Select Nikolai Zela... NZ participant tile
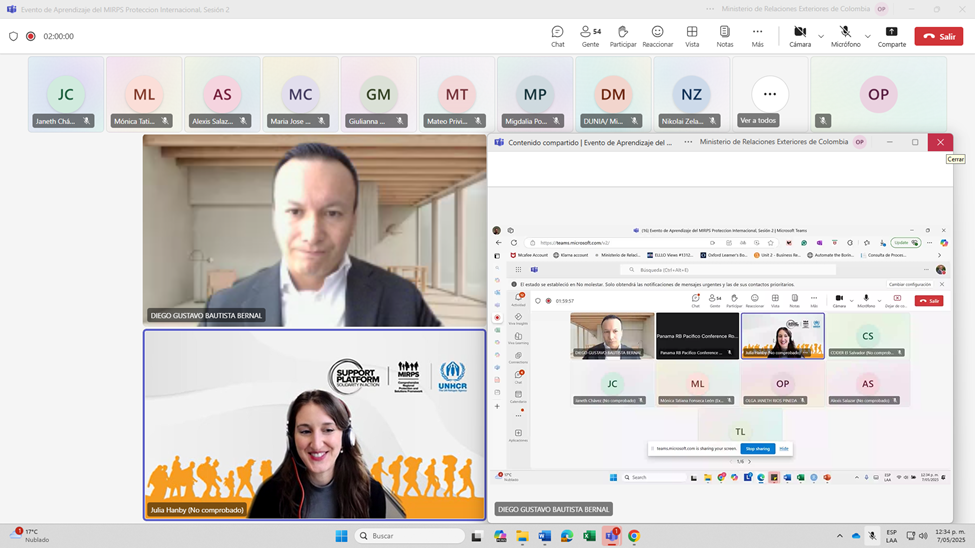This screenshot has height=548, width=975. tap(691, 94)
